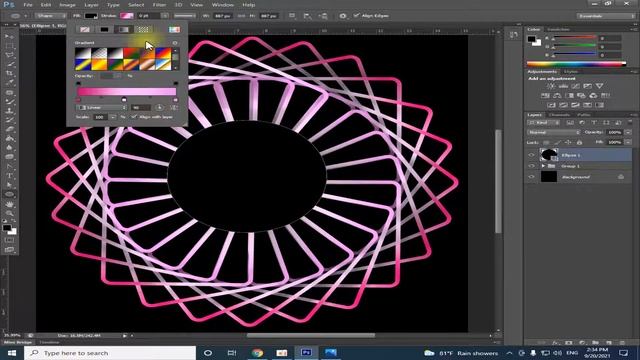
Task: Select the Eyedropper tool
Action: coord(9,83)
